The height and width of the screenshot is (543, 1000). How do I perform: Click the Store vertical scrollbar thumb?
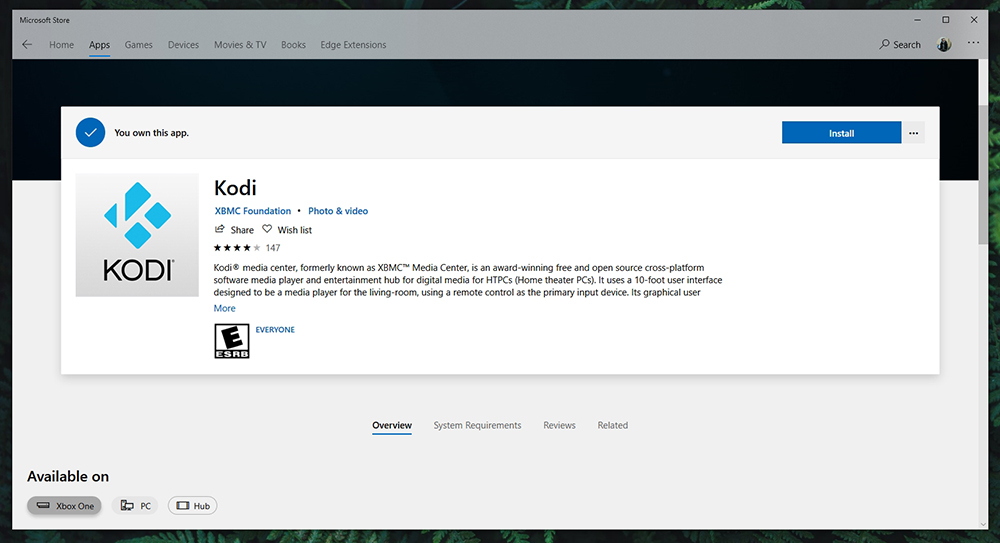coord(983,174)
